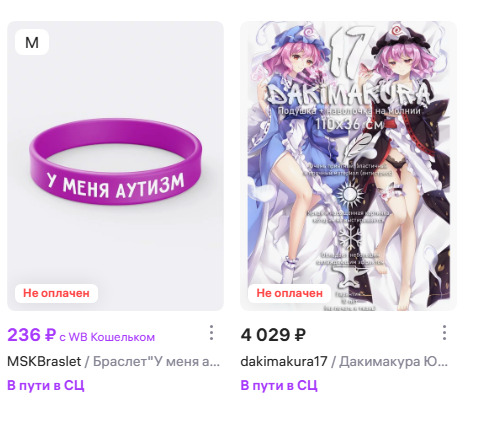Click the 'с WB Кошельком' label
The width and height of the screenshot is (484, 430).
[107, 337]
